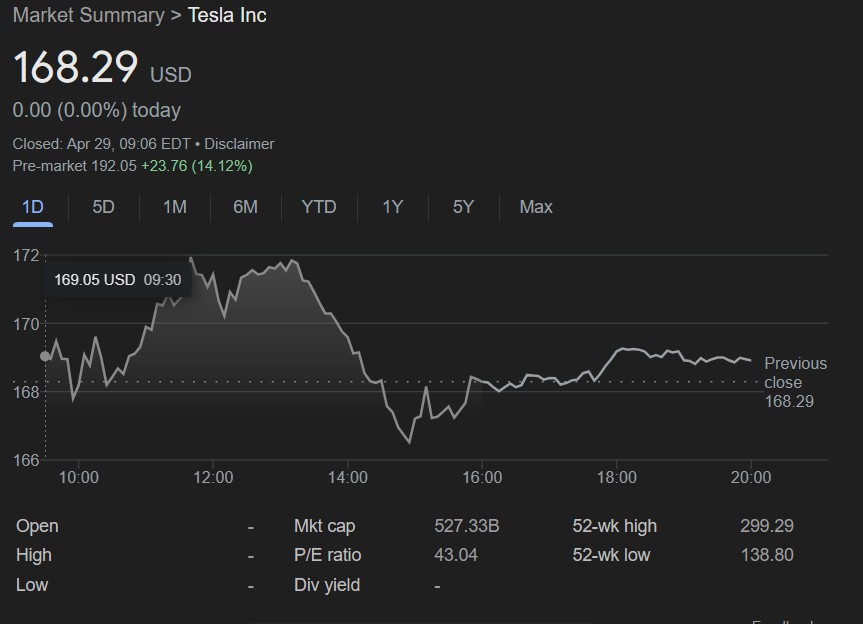
Task: Click the 168.29 current price
Action: [75, 67]
